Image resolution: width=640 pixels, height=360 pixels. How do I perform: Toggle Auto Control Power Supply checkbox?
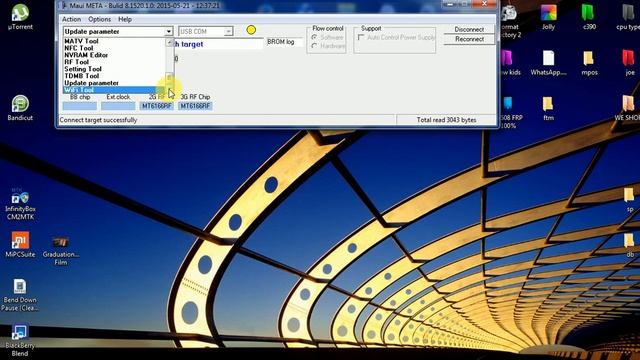361,37
